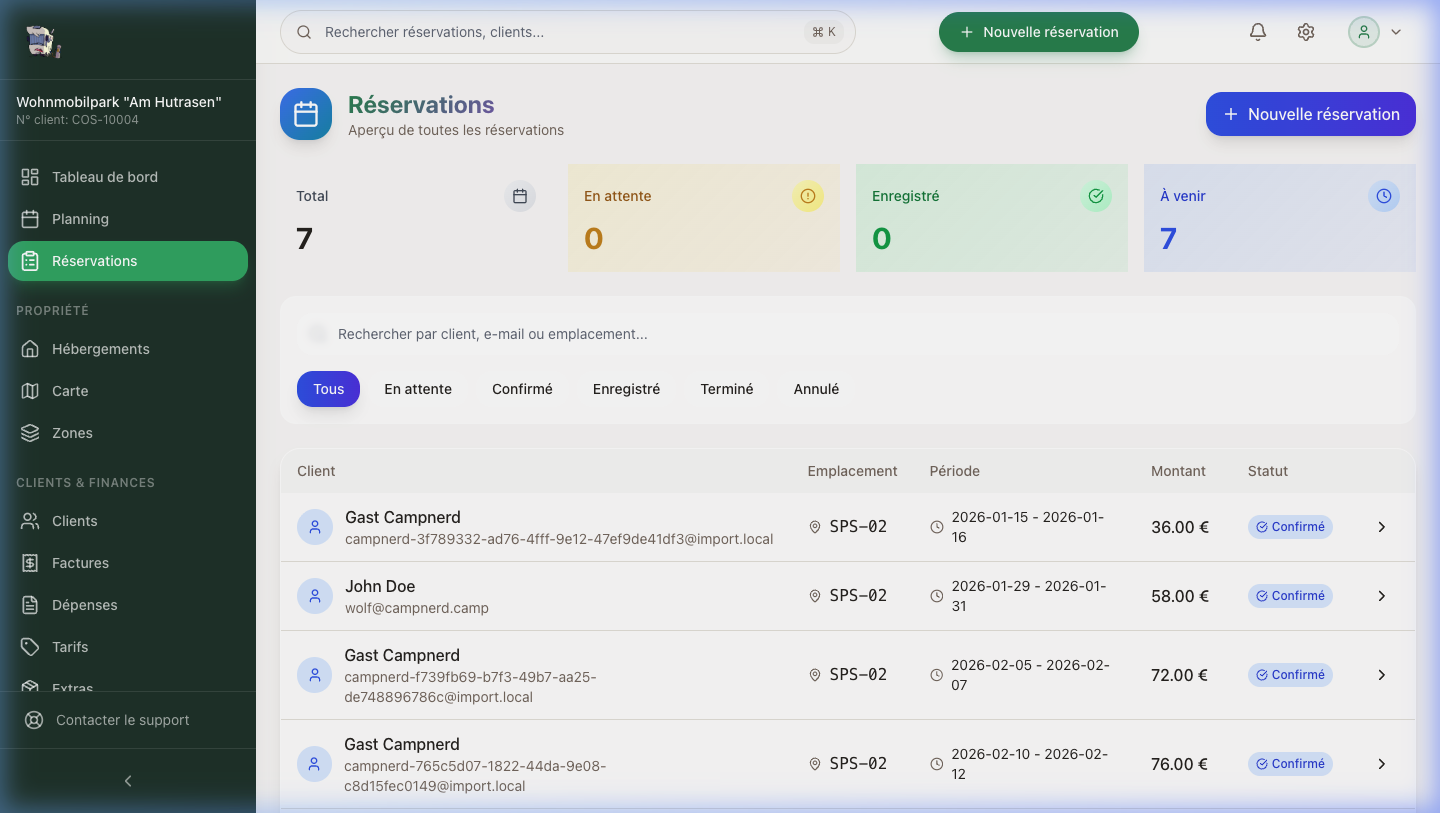This screenshot has height=813, width=1440.
Task: Select the Terminé filter tab
Action: tap(727, 389)
